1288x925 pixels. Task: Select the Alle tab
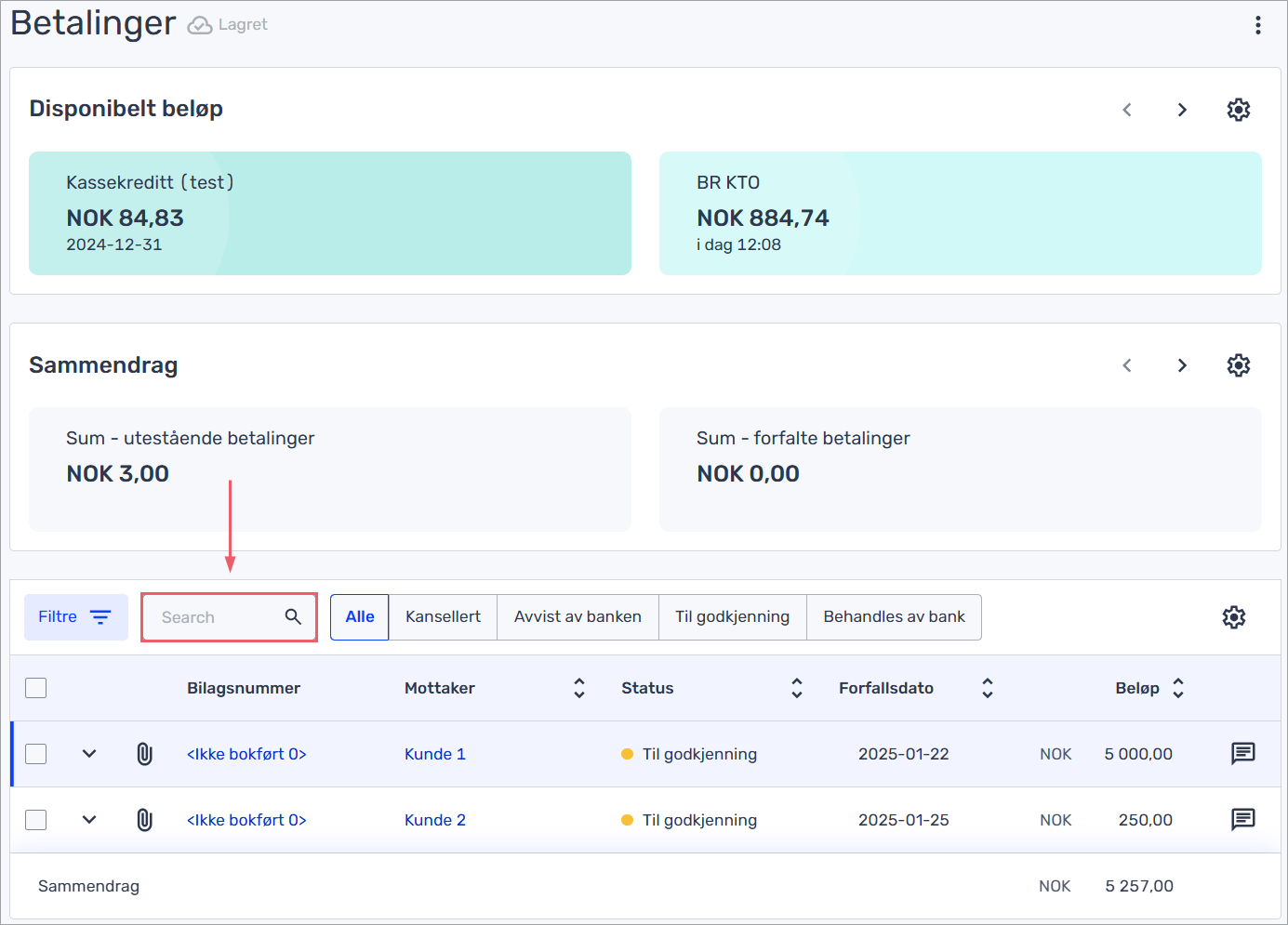click(360, 617)
